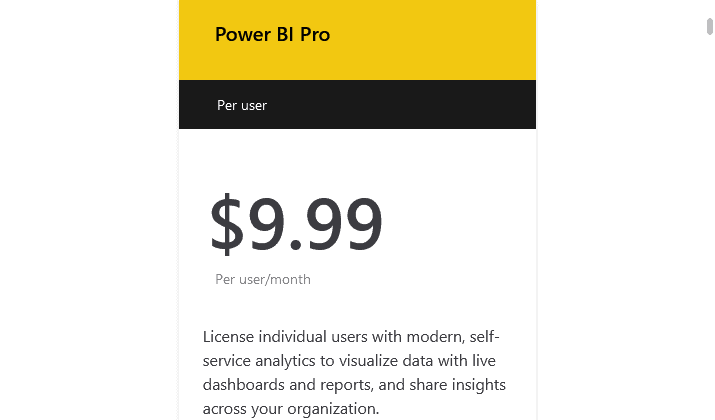
Task: Click the yellow banner right of the title
Action: pyautogui.click(x=433, y=40)
